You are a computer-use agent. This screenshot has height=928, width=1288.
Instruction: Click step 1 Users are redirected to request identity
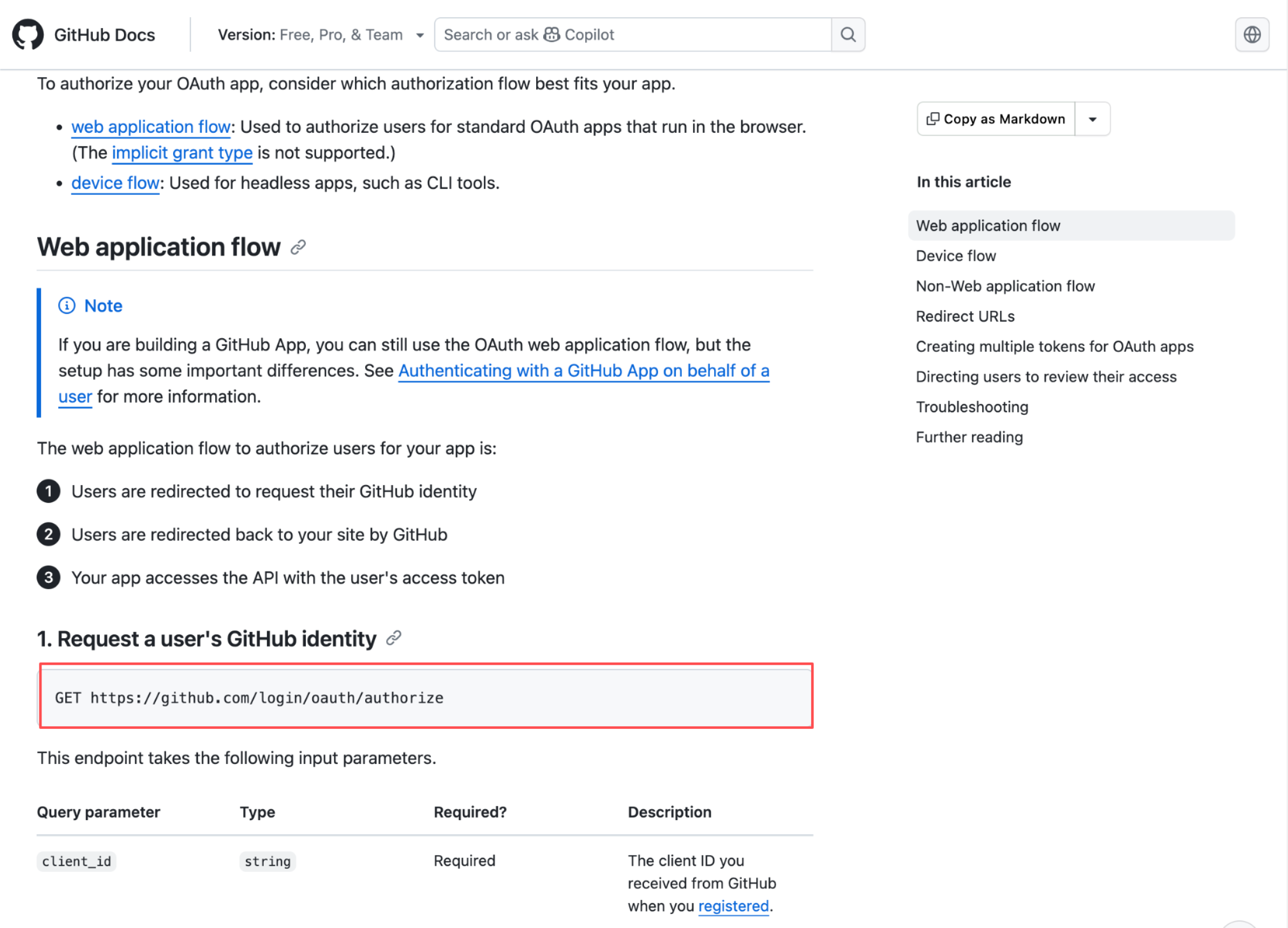coord(274,492)
